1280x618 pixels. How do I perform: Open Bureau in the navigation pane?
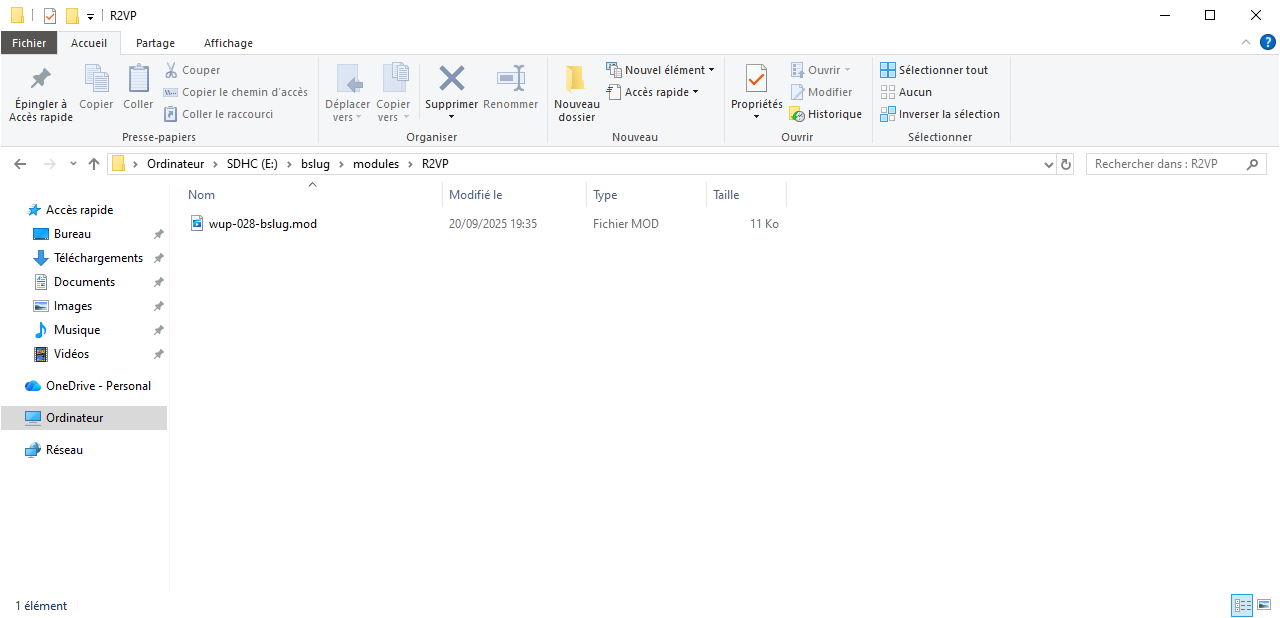72,234
